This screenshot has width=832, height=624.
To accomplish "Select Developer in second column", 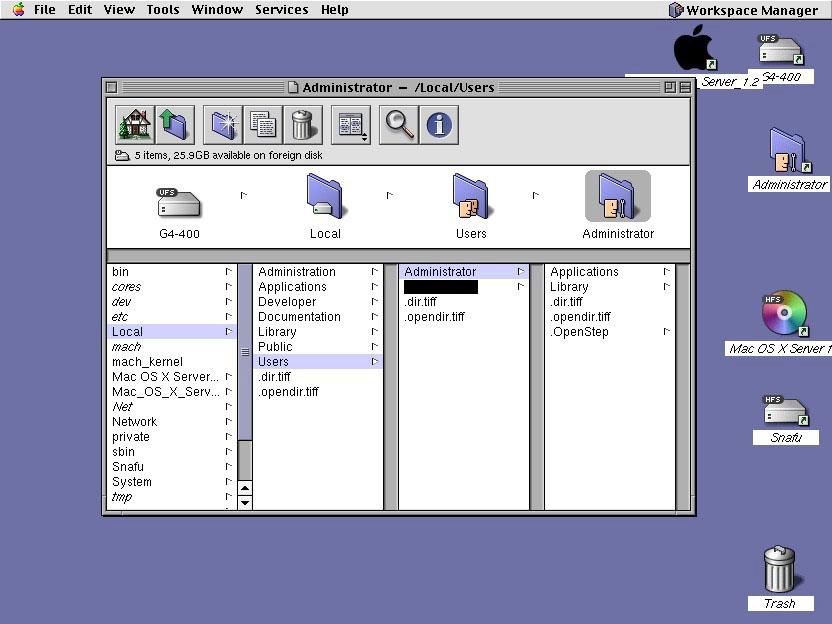I will [x=318, y=302].
